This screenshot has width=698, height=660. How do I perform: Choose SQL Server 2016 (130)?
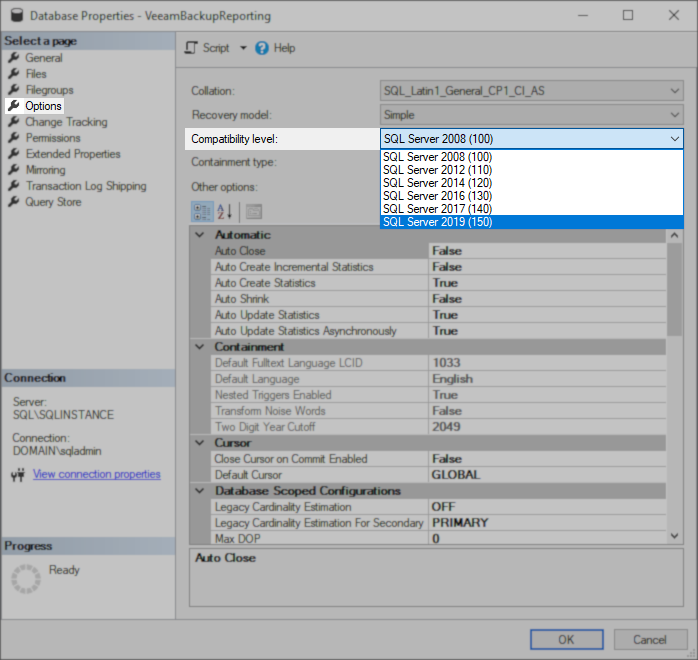tap(532, 196)
